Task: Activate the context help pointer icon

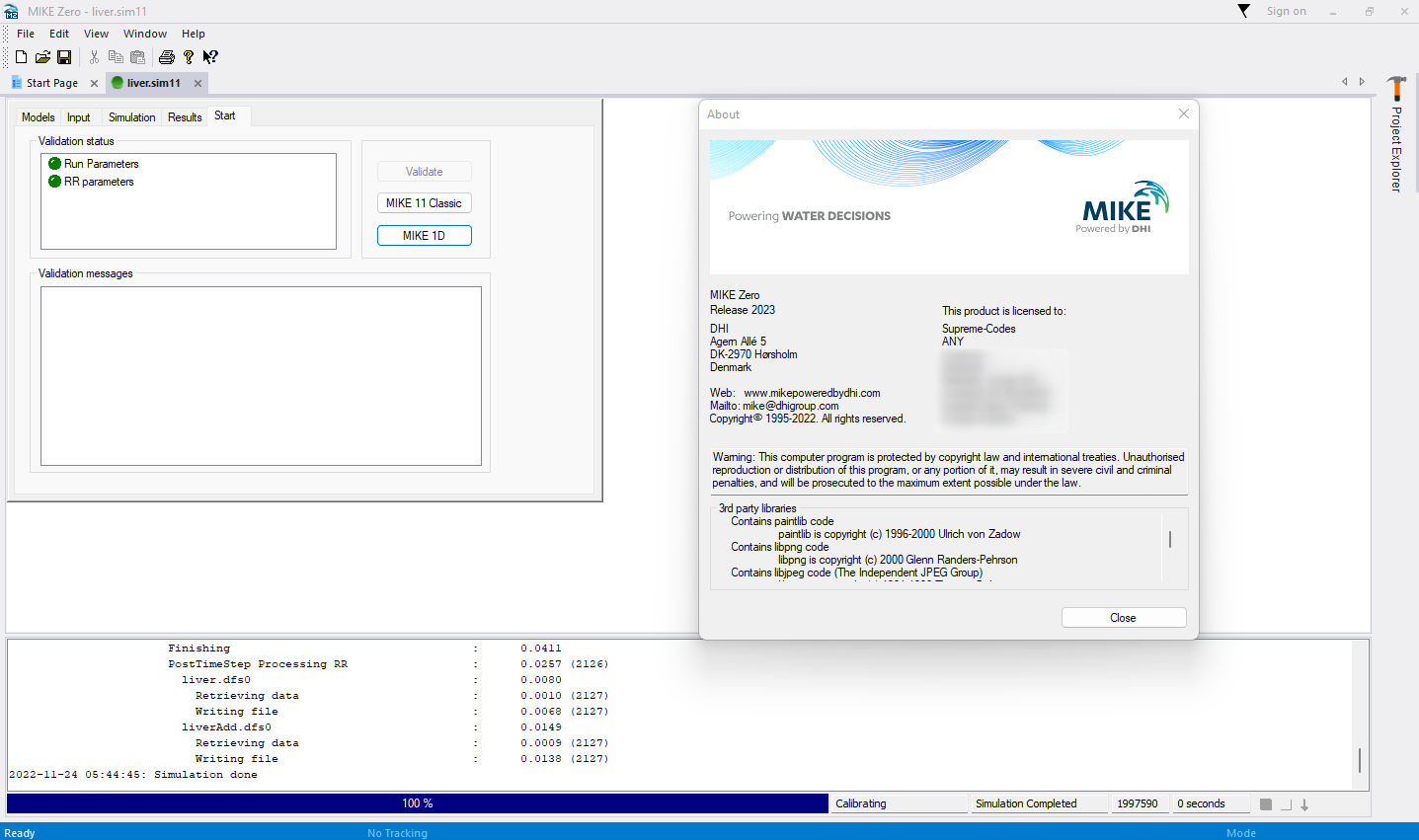Action: coord(210,57)
